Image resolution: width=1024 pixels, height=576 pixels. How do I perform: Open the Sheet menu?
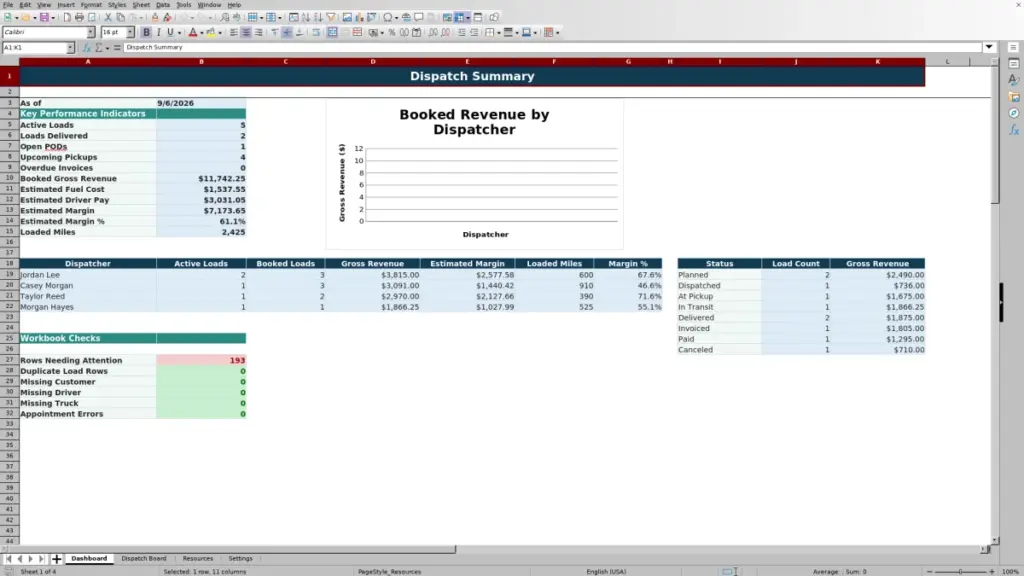coord(141,5)
